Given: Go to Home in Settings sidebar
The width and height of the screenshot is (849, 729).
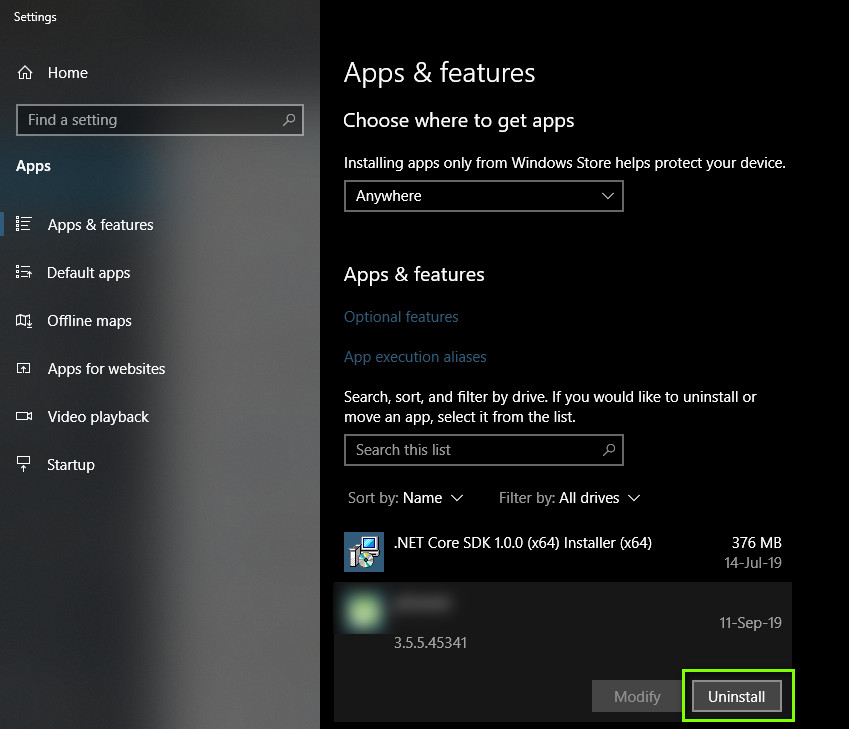Looking at the screenshot, I should click(68, 73).
